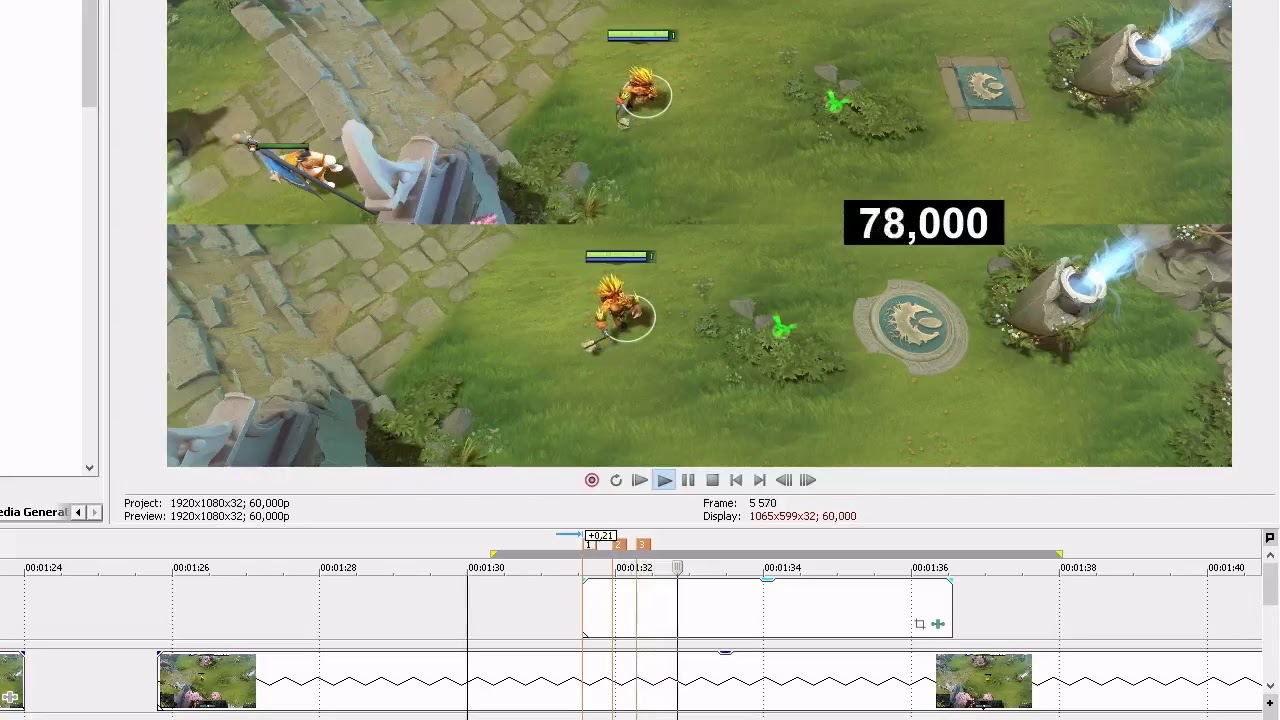Click timeline vertical scrollbar up arrow

click(1270, 555)
